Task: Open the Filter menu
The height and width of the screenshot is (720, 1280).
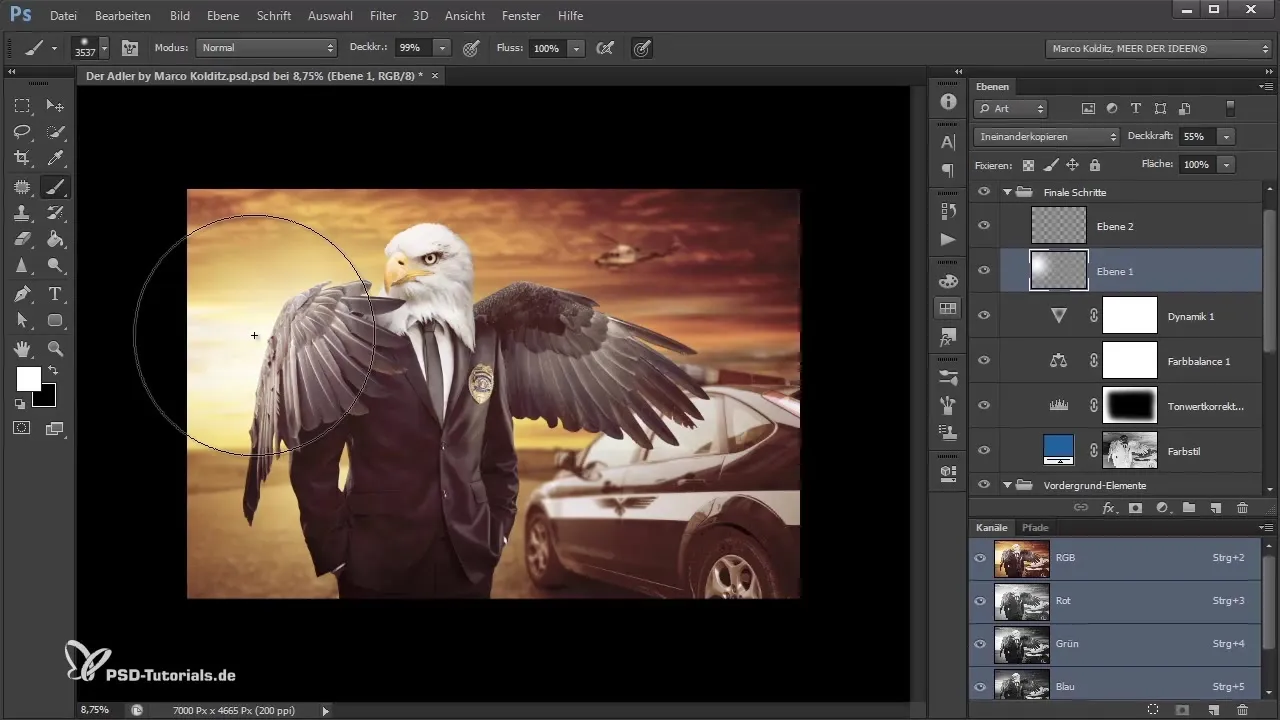Action: click(x=383, y=16)
